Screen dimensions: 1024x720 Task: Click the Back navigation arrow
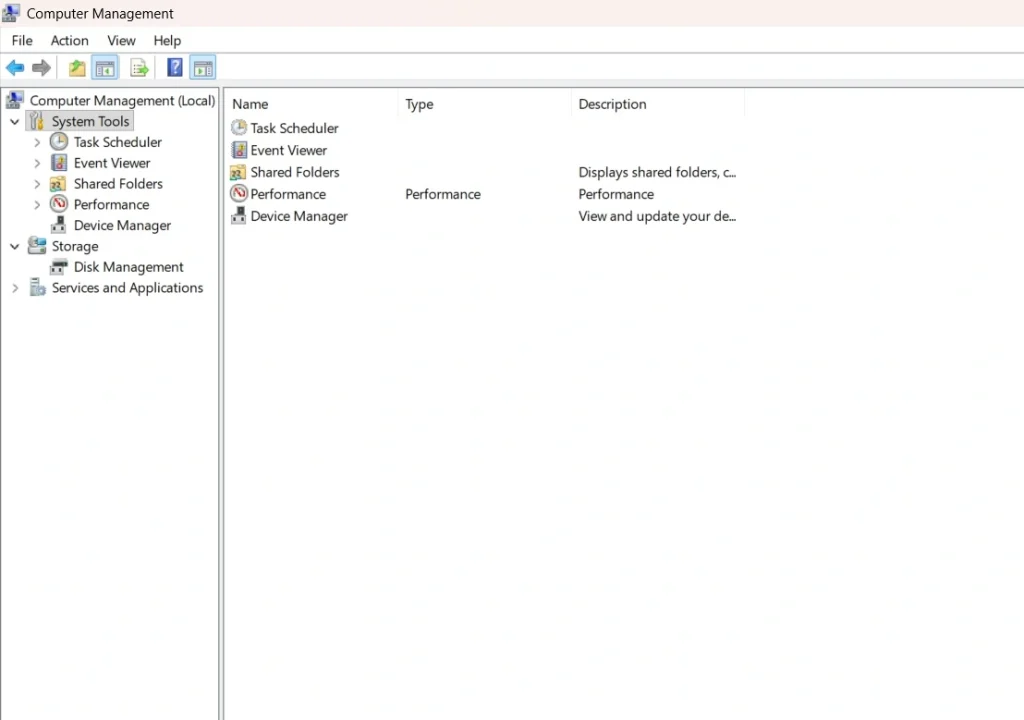point(14,67)
